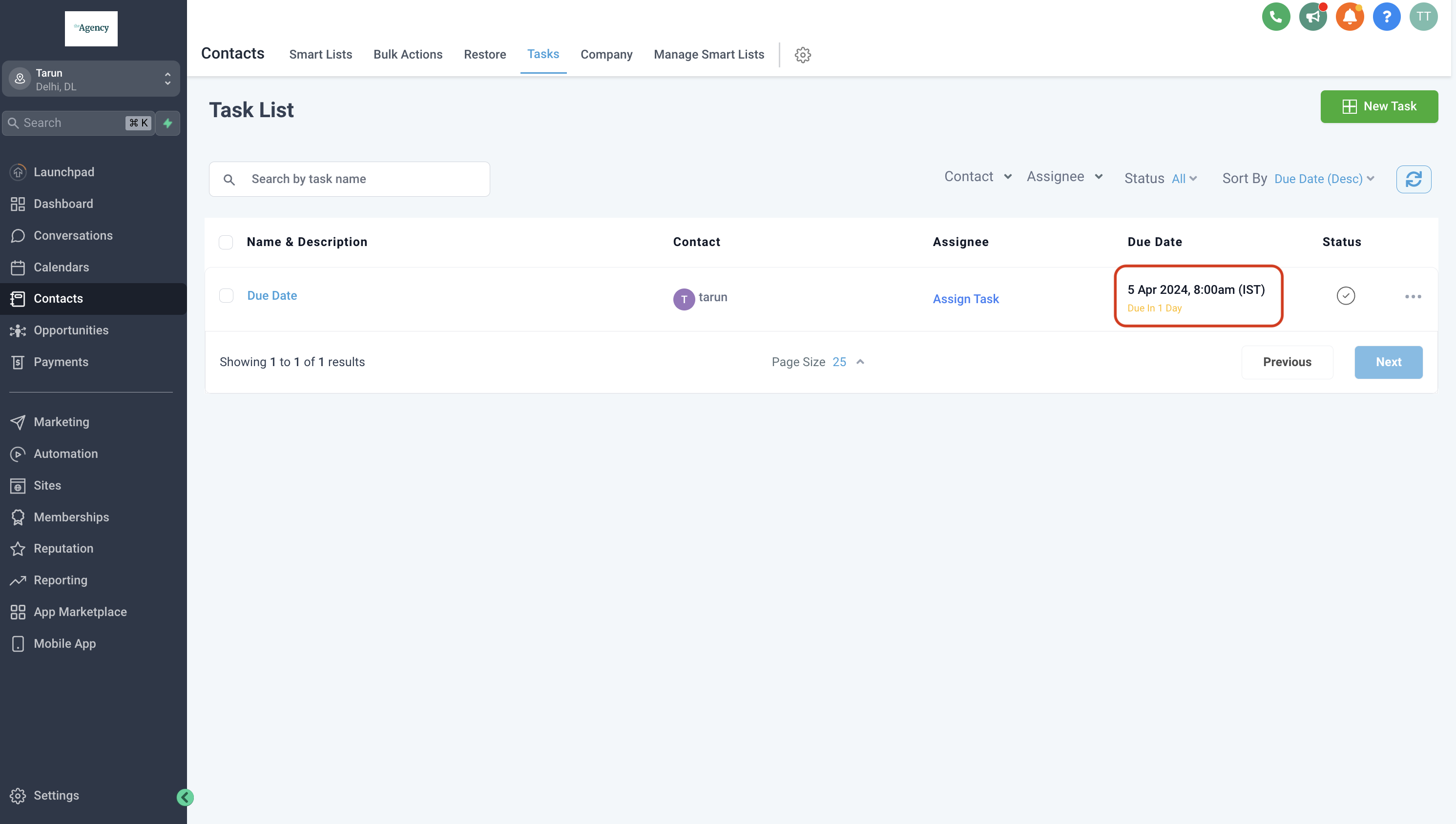
Task: Click the New Task button
Action: (1378, 106)
